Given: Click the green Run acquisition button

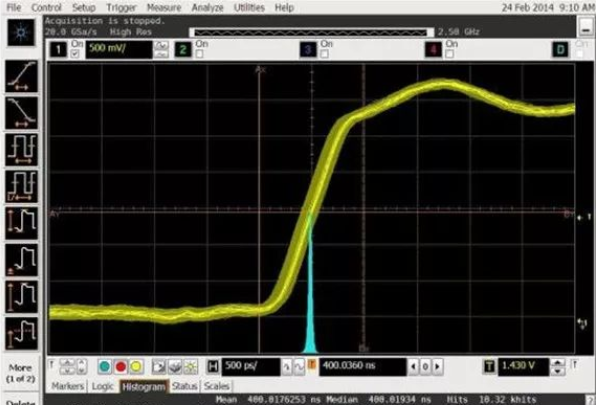Looking at the screenshot, I should coord(105,367).
